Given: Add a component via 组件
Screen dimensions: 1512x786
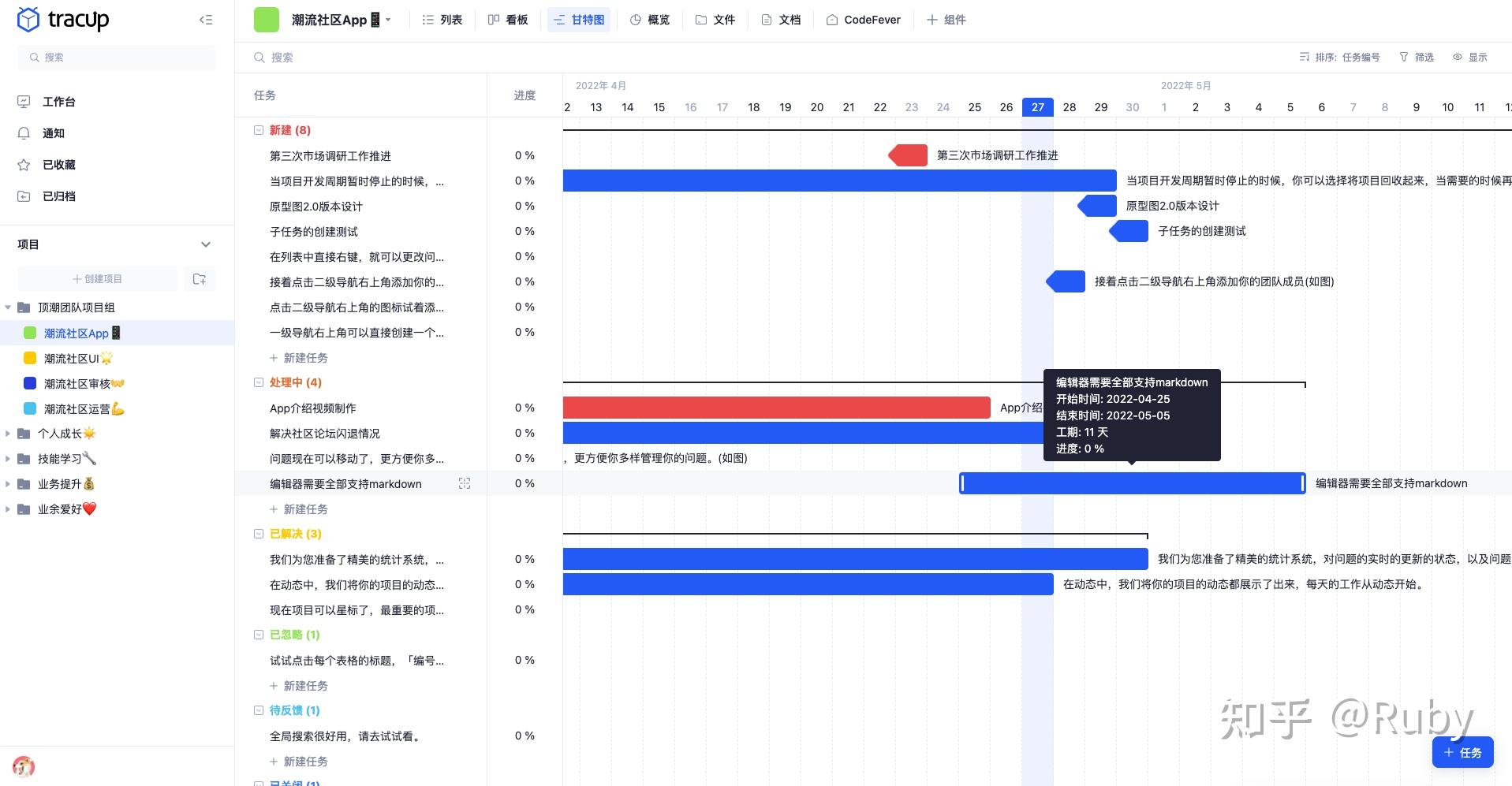Looking at the screenshot, I should tap(946, 20).
